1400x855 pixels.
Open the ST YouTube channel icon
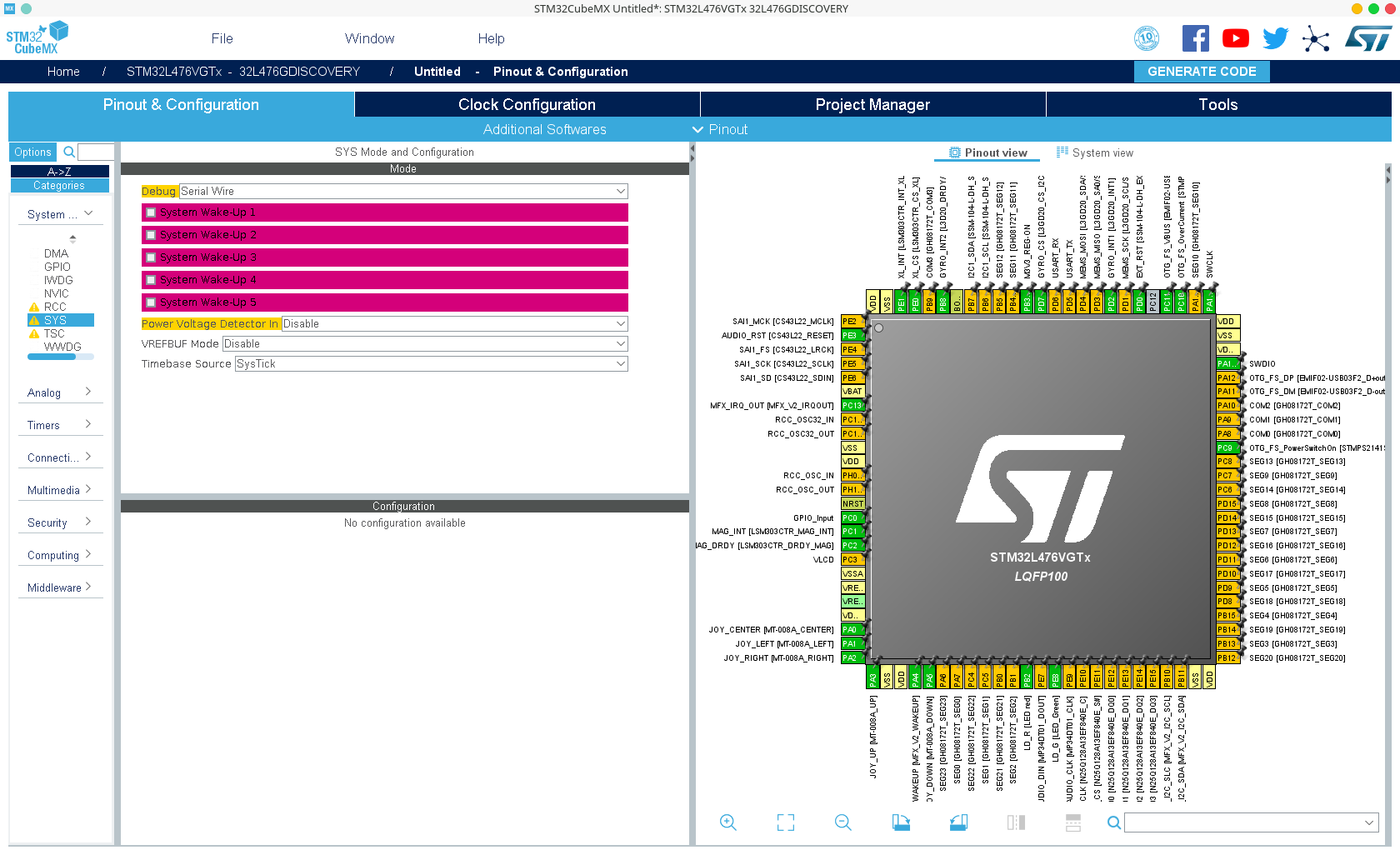tap(1235, 38)
